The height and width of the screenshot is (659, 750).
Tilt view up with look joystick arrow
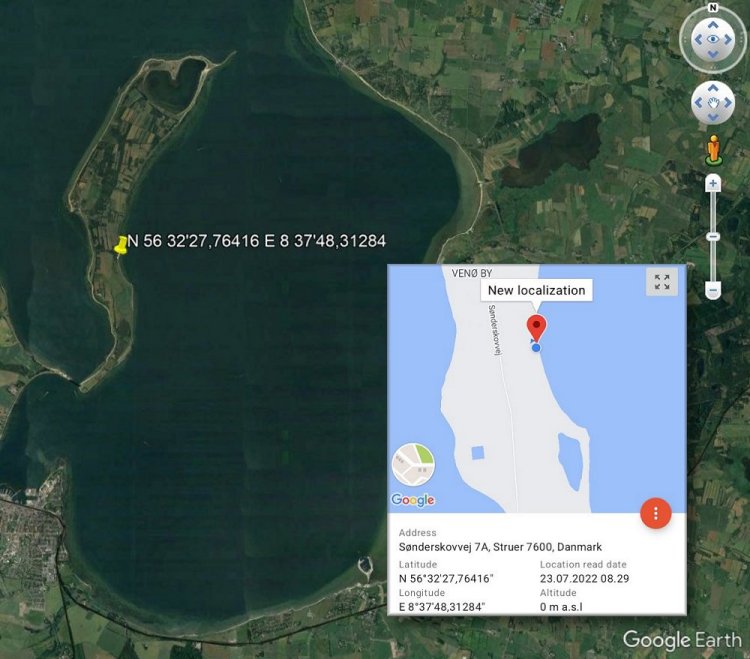713,25
